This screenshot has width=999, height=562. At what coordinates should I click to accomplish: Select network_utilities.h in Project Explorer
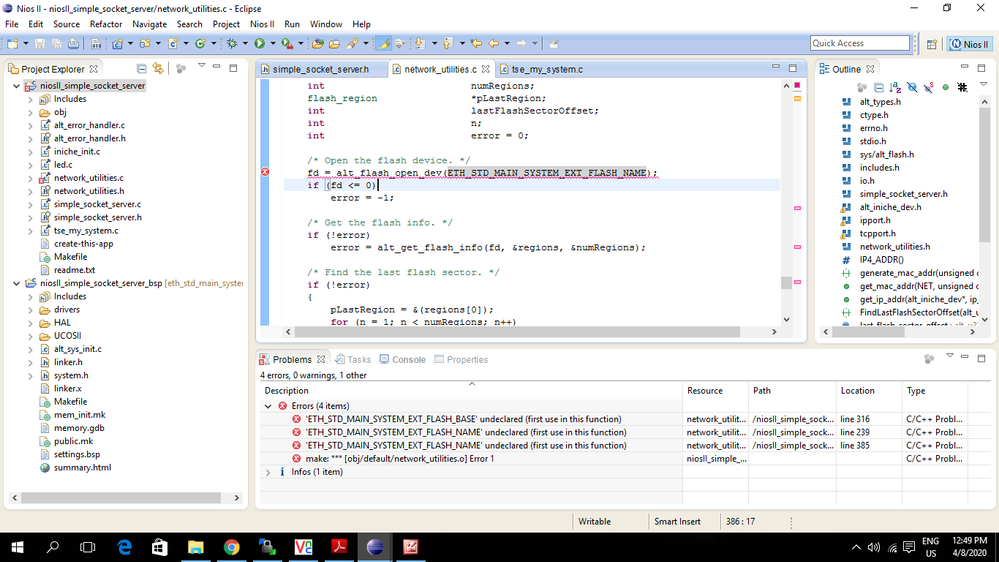pyautogui.click(x=88, y=191)
